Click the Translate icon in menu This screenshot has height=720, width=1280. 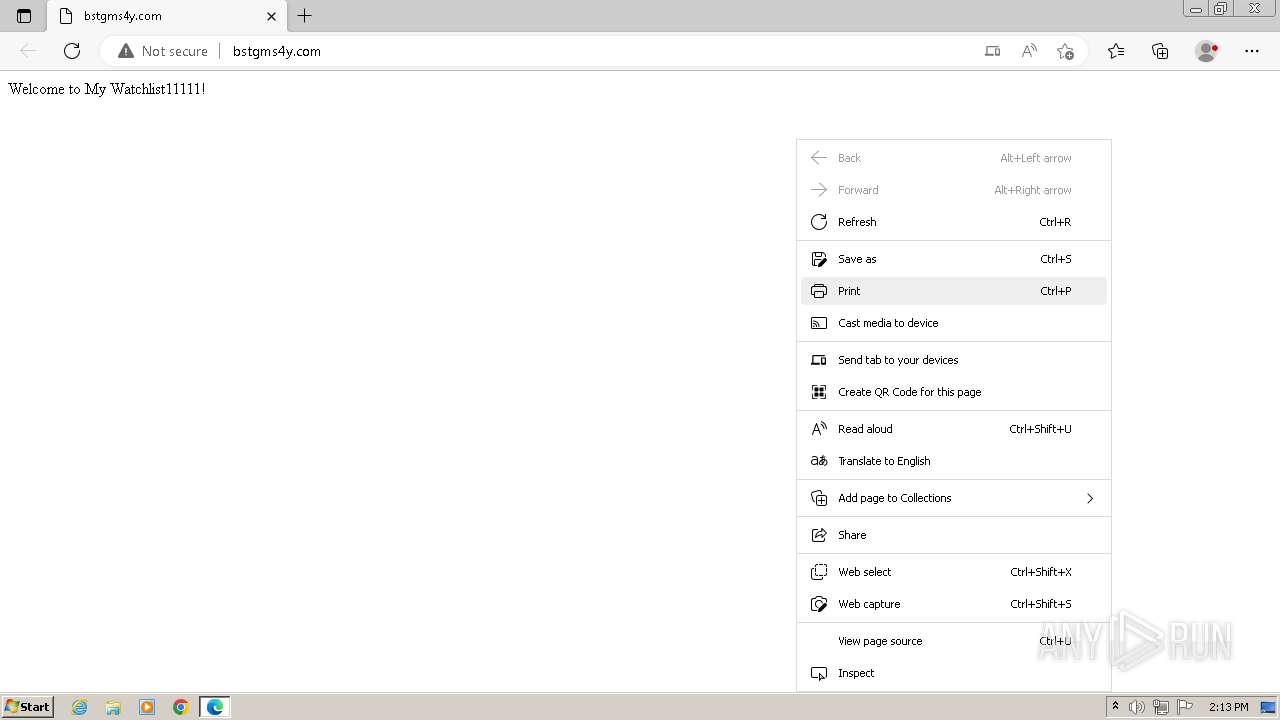pos(819,461)
